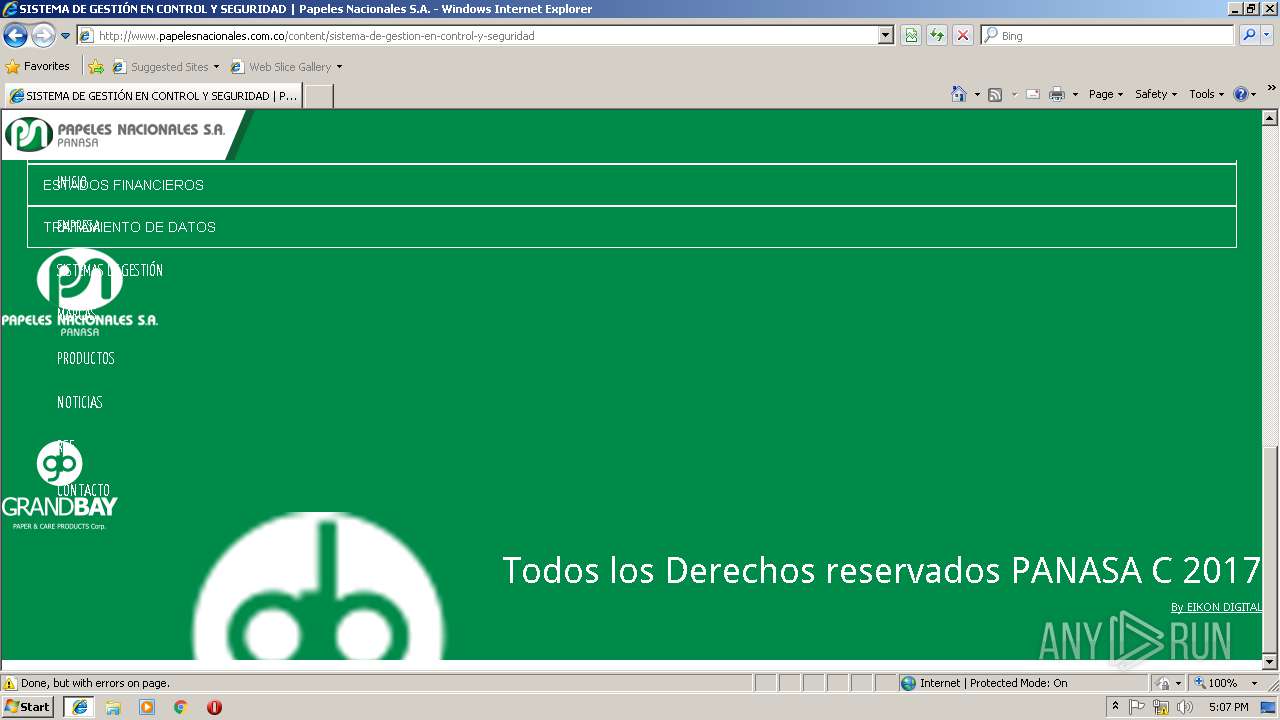Go to the Home page icon
This screenshot has width=1280, height=720.
(x=959, y=94)
